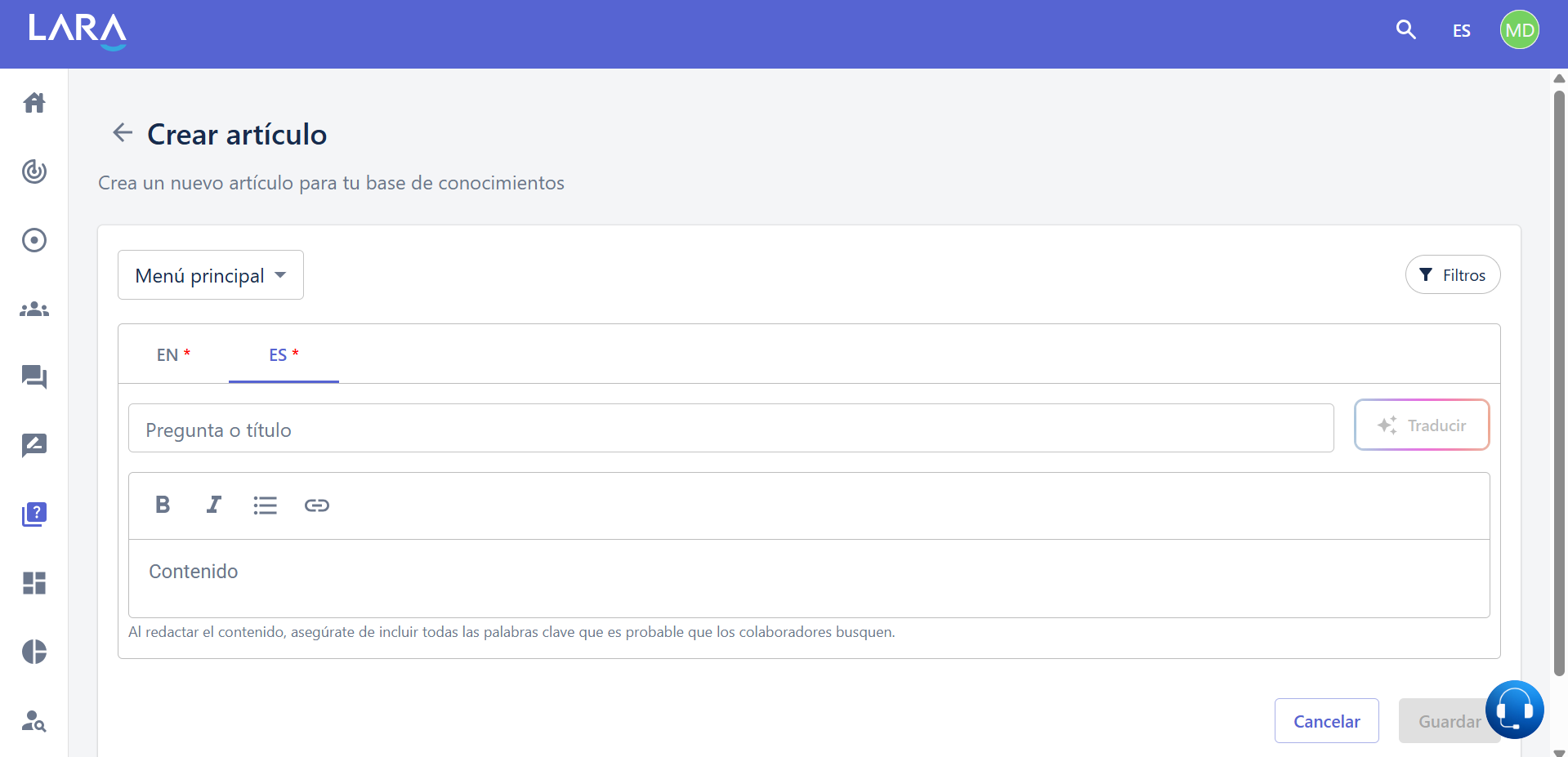Switch to the EN language tab

(x=173, y=354)
